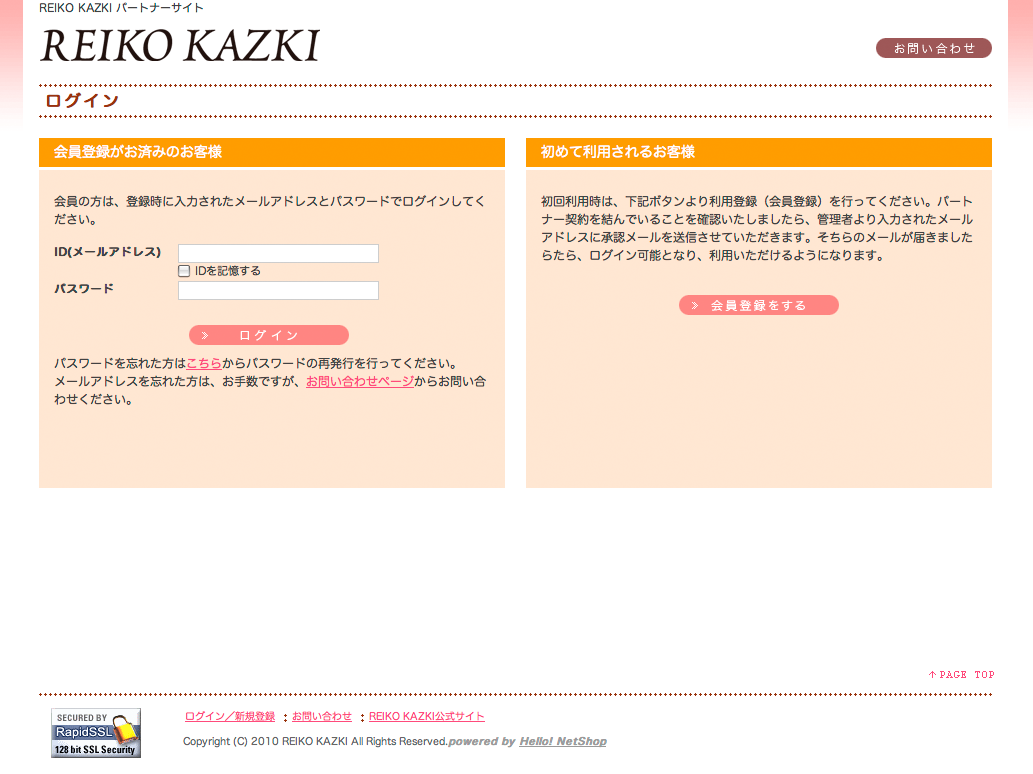The width and height of the screenshot is (1033, 774).
Task: Select the 初めて利用されるお客様 header
Action: click(x=618, y=152)
